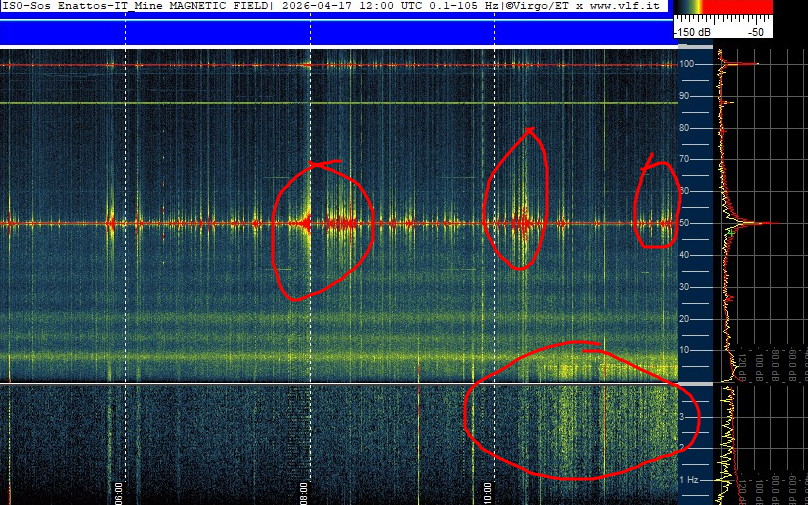The image size is (808, 505).
Task: Click the 80 Hz frequency axis label
Action: [686, 128]
